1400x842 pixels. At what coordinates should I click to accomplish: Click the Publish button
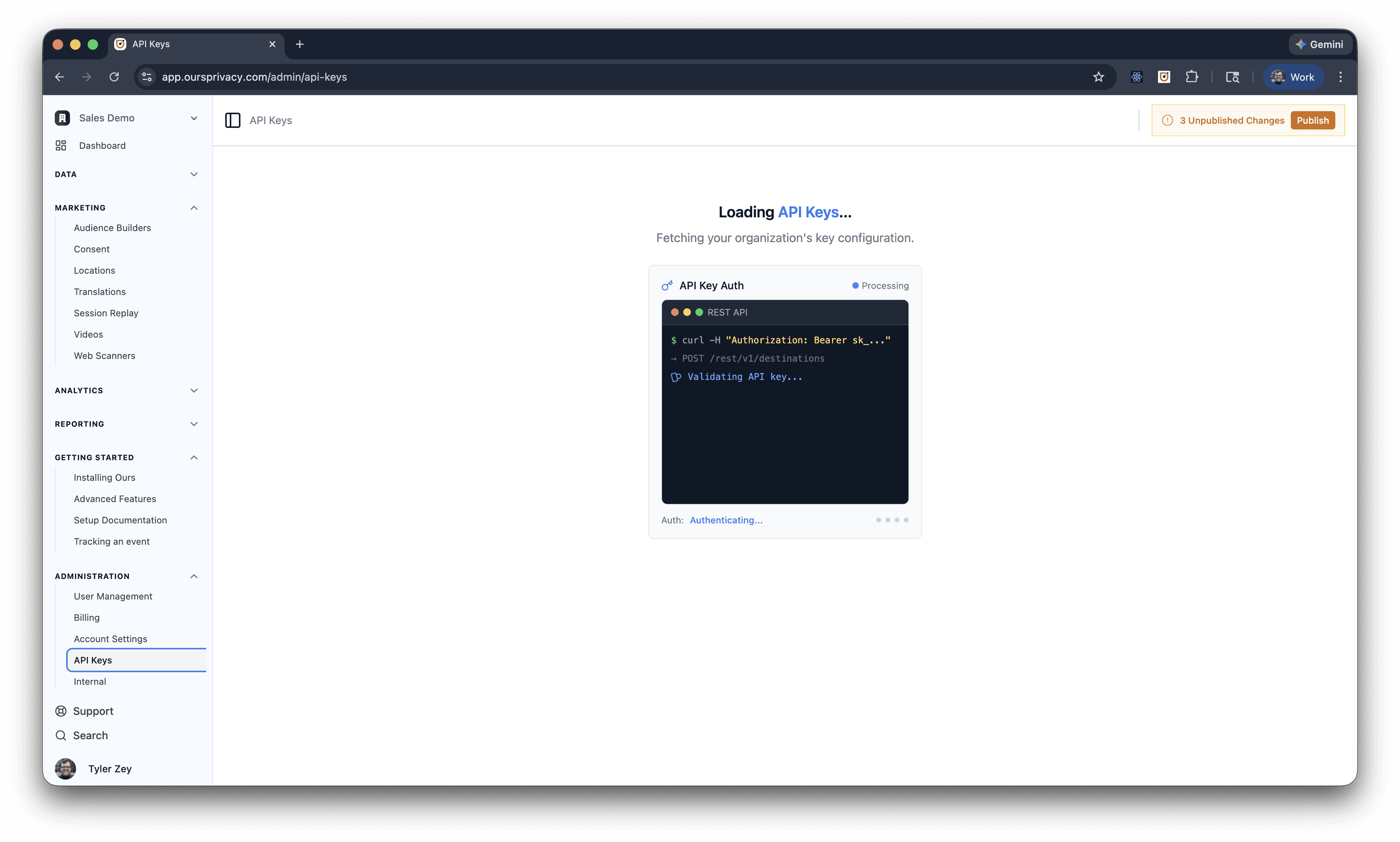tap(1312, 120)
